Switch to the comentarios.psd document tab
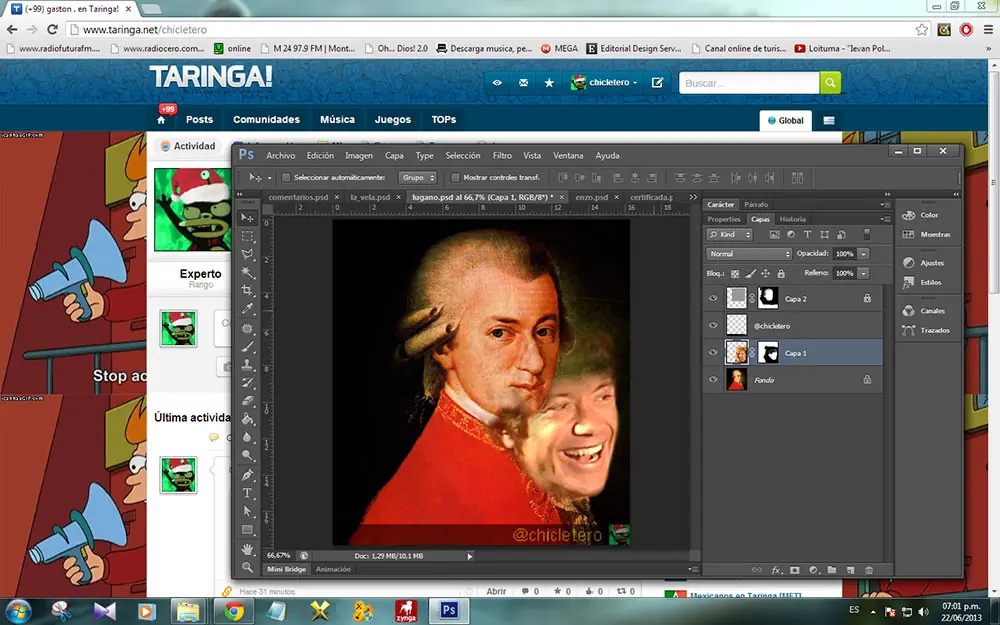This screenshot has width=1000, height=625. (298, 197)
